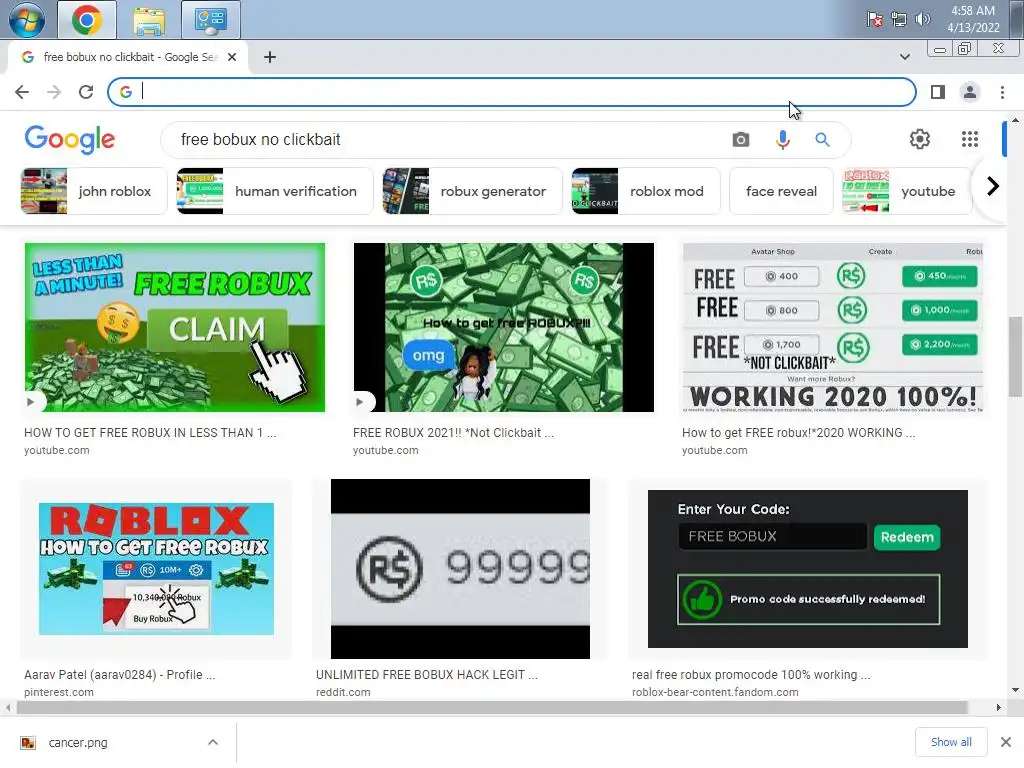Click the vertical page scrollbar thumb
The height and width of the screenshot is (768, 1024).
point(1015,357)
